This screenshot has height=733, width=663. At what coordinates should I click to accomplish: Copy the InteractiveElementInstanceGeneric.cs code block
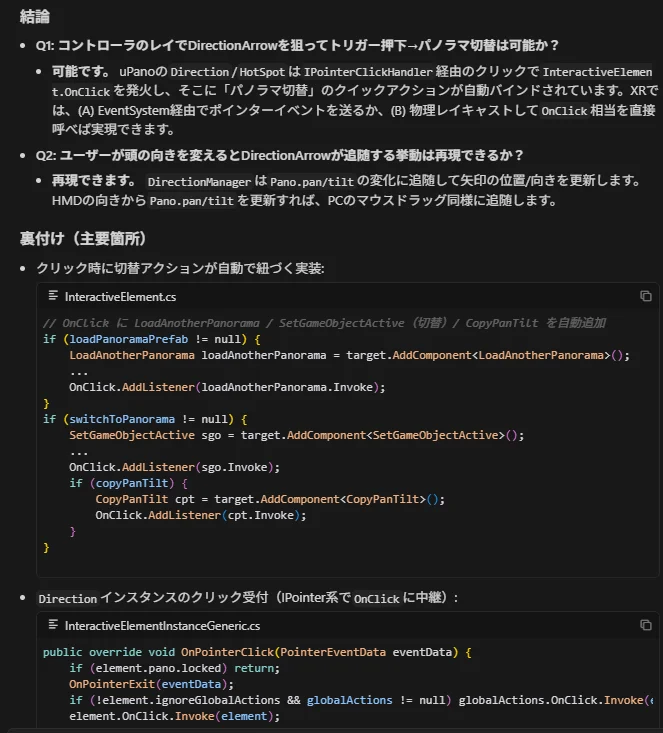tap(646, 625)
